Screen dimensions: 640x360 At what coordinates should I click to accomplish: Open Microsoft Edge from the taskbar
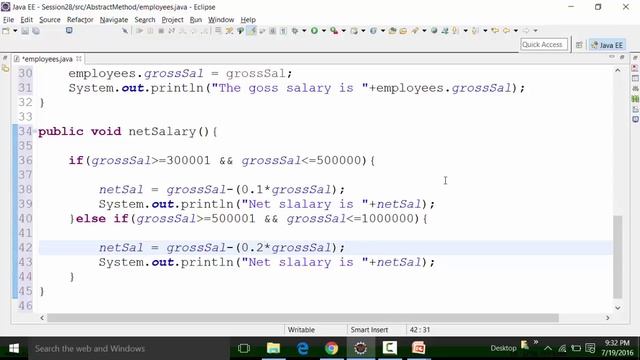[x=302, y=349]
